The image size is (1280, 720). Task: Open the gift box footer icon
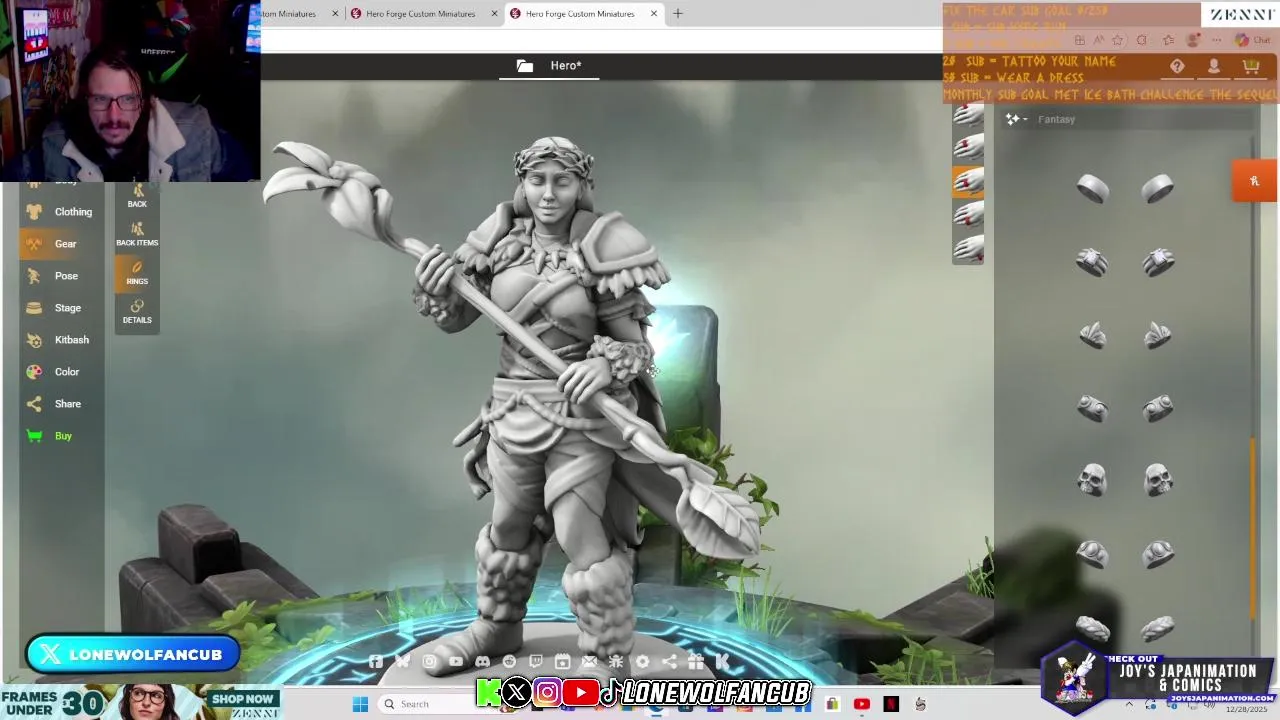696,661
